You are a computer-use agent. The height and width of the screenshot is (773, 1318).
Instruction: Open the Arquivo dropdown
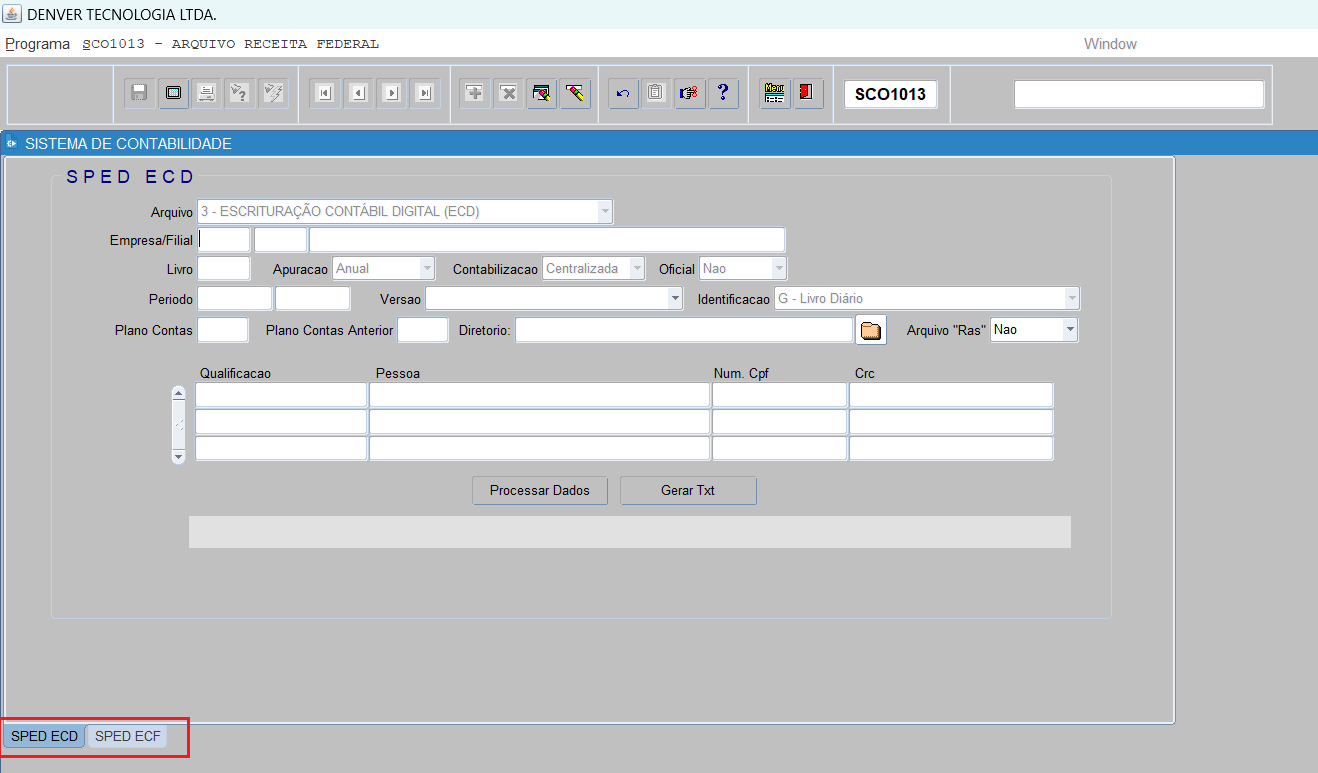(x=604, y=212)
